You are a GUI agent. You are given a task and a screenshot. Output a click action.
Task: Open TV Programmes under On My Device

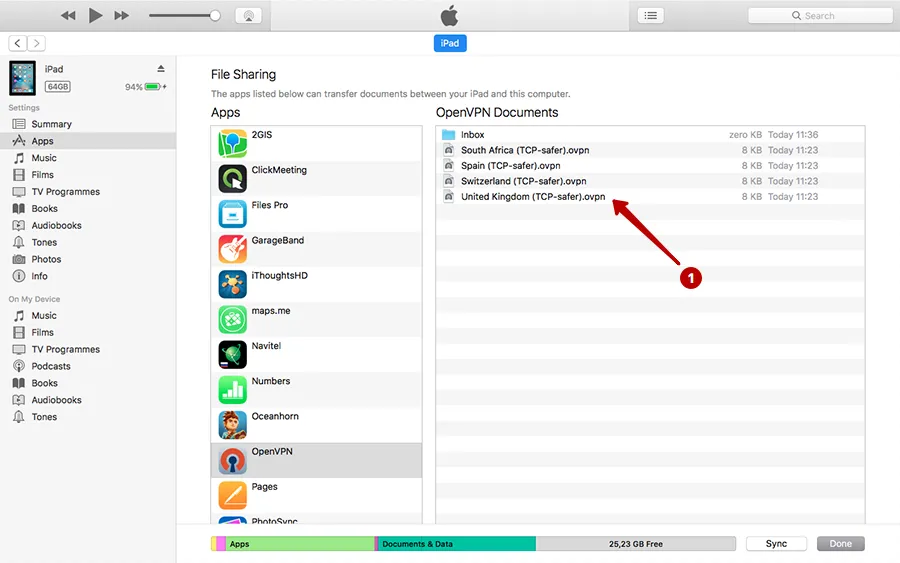click(x=88, y=350)
